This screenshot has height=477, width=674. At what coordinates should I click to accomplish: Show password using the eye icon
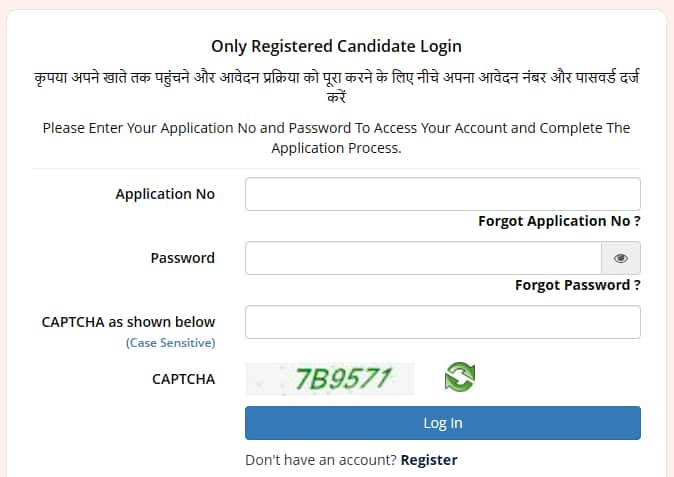[620, 258]
